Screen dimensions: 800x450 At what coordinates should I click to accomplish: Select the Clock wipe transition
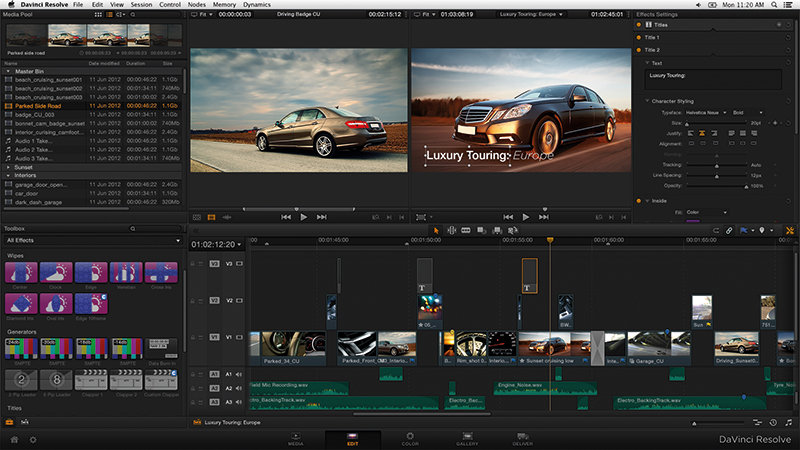[56, 272]
